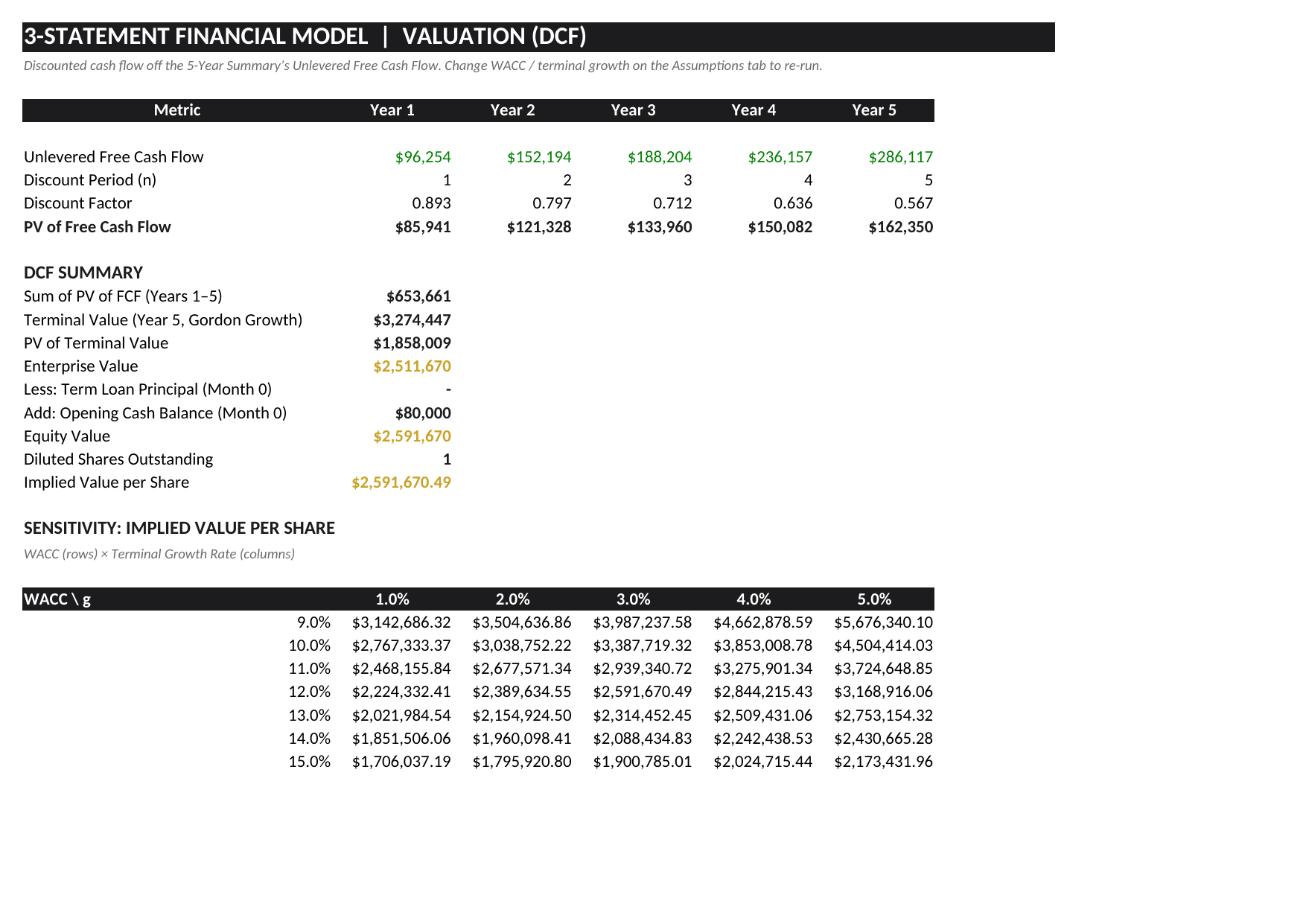Select the Year 2 column header
Viewport: 1306px width, 924px height.
tap(512, 110)
